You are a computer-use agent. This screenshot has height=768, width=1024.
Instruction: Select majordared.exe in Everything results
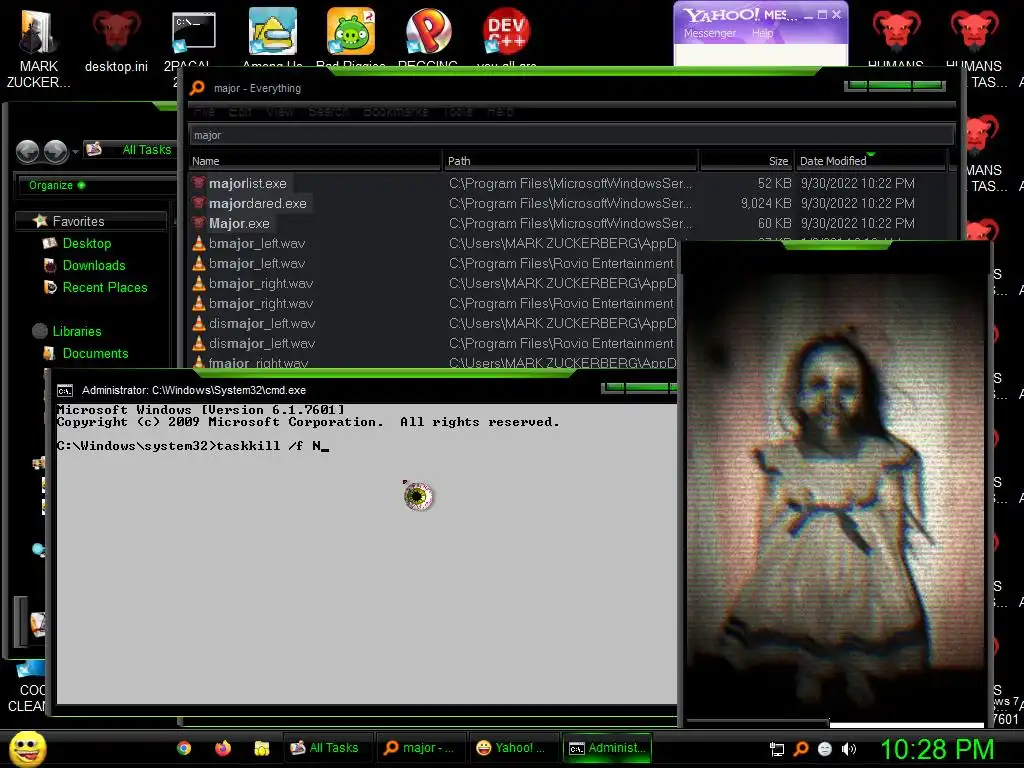pos(257,204)
